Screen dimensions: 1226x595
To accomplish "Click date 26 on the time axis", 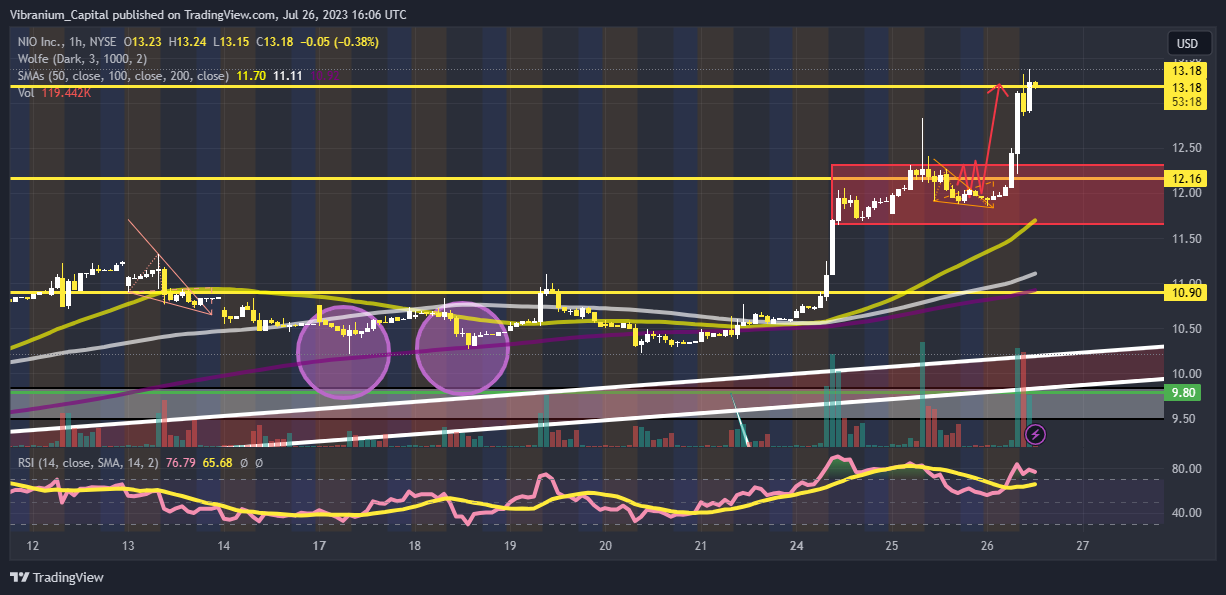I will click(987, 546).
